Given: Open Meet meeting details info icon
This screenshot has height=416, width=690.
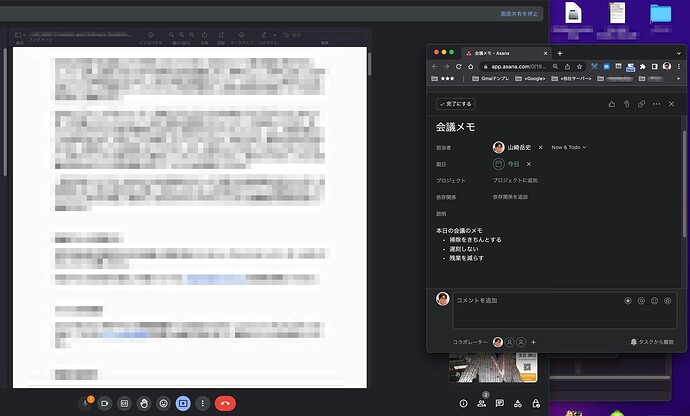Looking at the screenshot, I should (x=463, y=403).
